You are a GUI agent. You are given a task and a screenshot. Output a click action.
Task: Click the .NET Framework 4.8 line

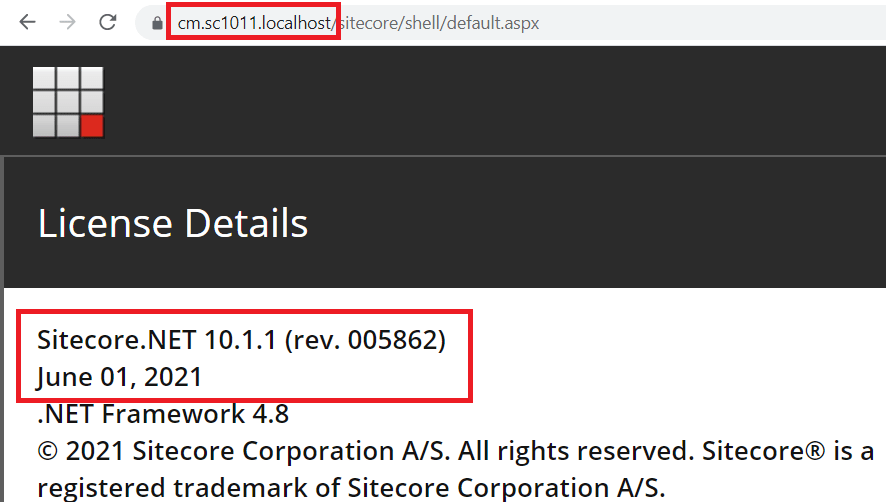pos(162,413)
